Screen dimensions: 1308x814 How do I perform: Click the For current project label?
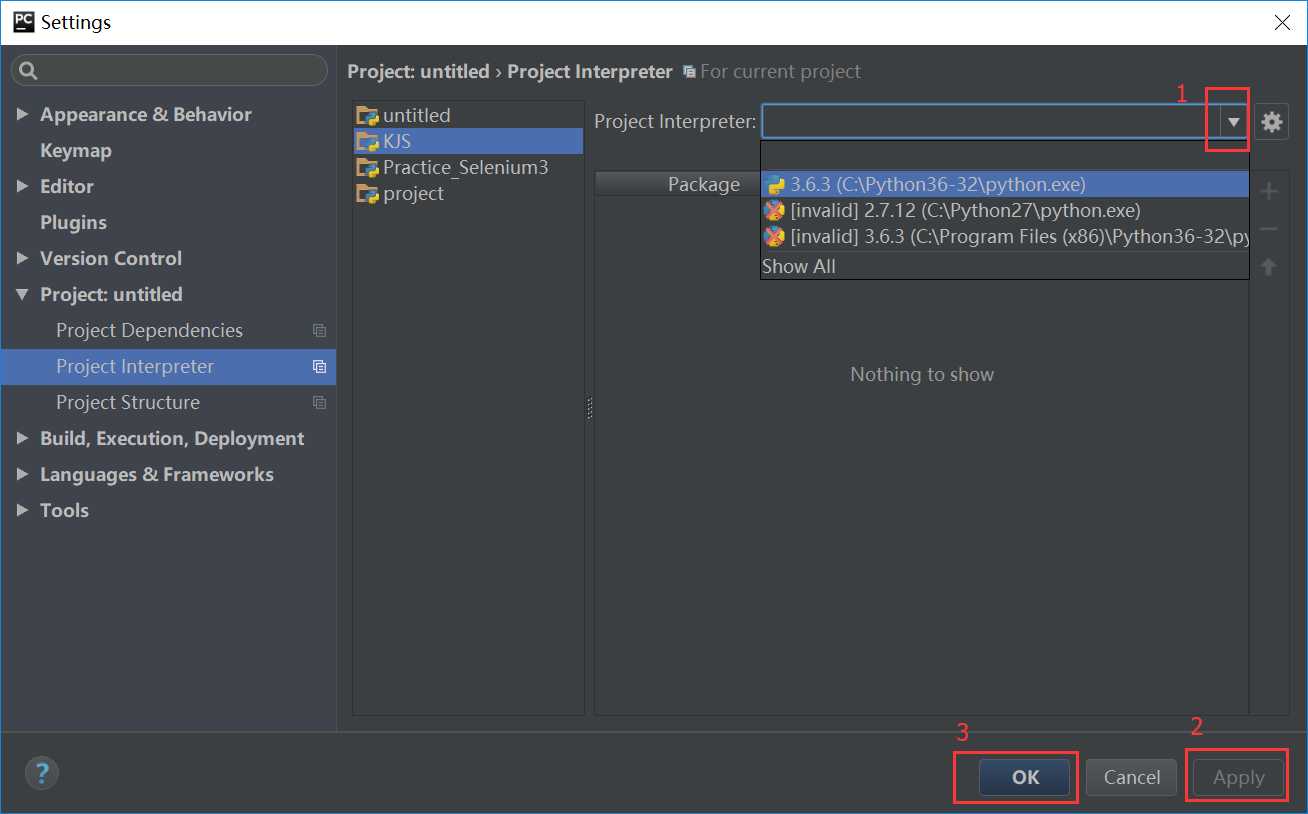[780, 72]
